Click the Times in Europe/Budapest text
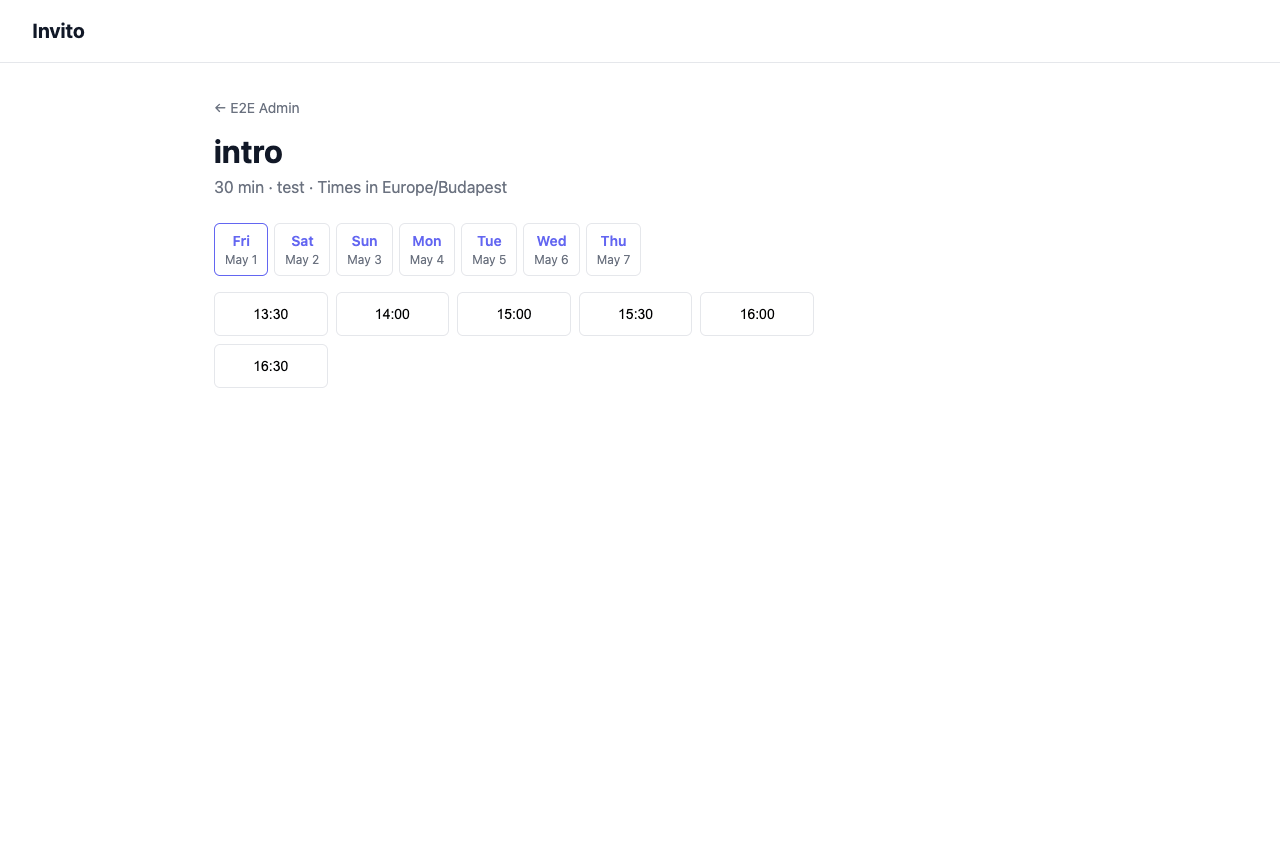 click(412, 188)
